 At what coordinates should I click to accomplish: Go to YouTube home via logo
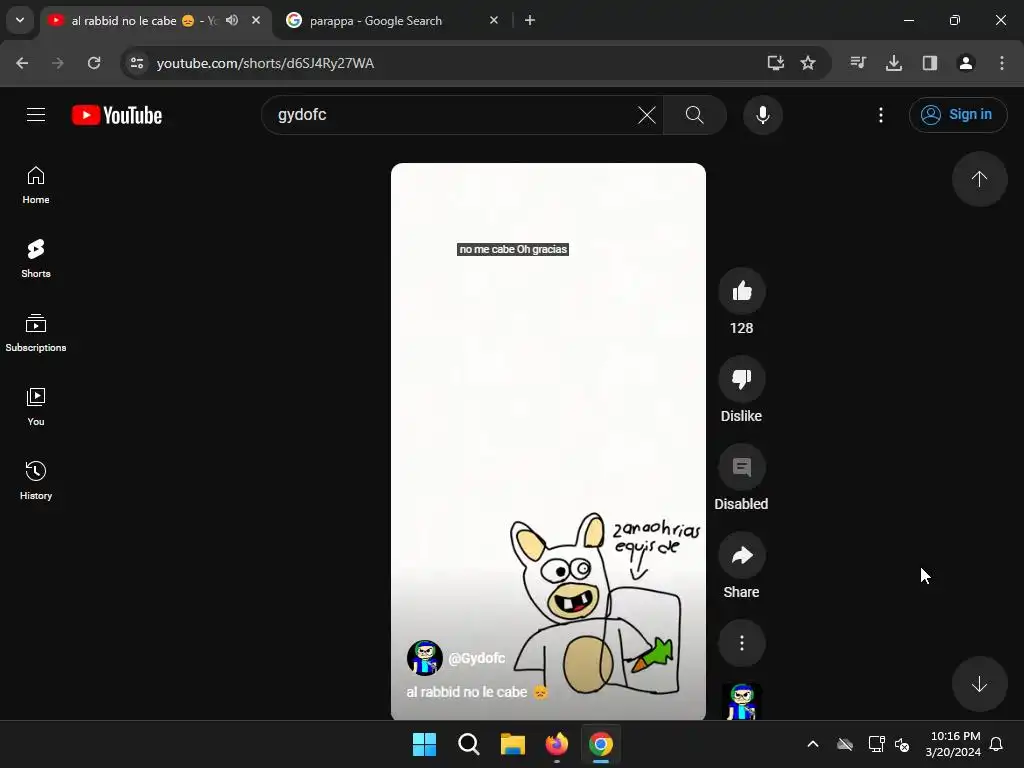click(x=117, y=115)
